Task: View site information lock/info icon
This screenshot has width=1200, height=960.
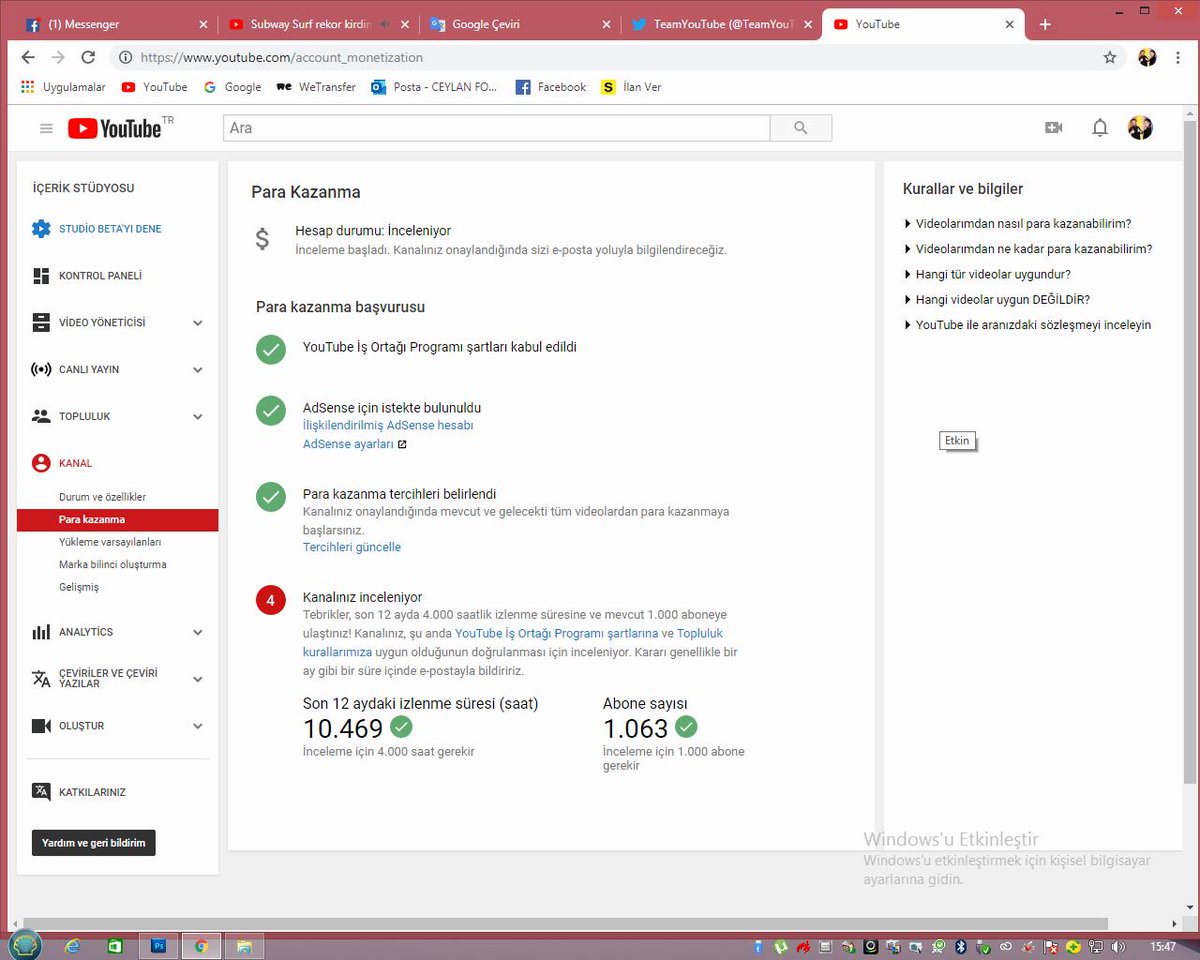Action: tap(124, 58)
